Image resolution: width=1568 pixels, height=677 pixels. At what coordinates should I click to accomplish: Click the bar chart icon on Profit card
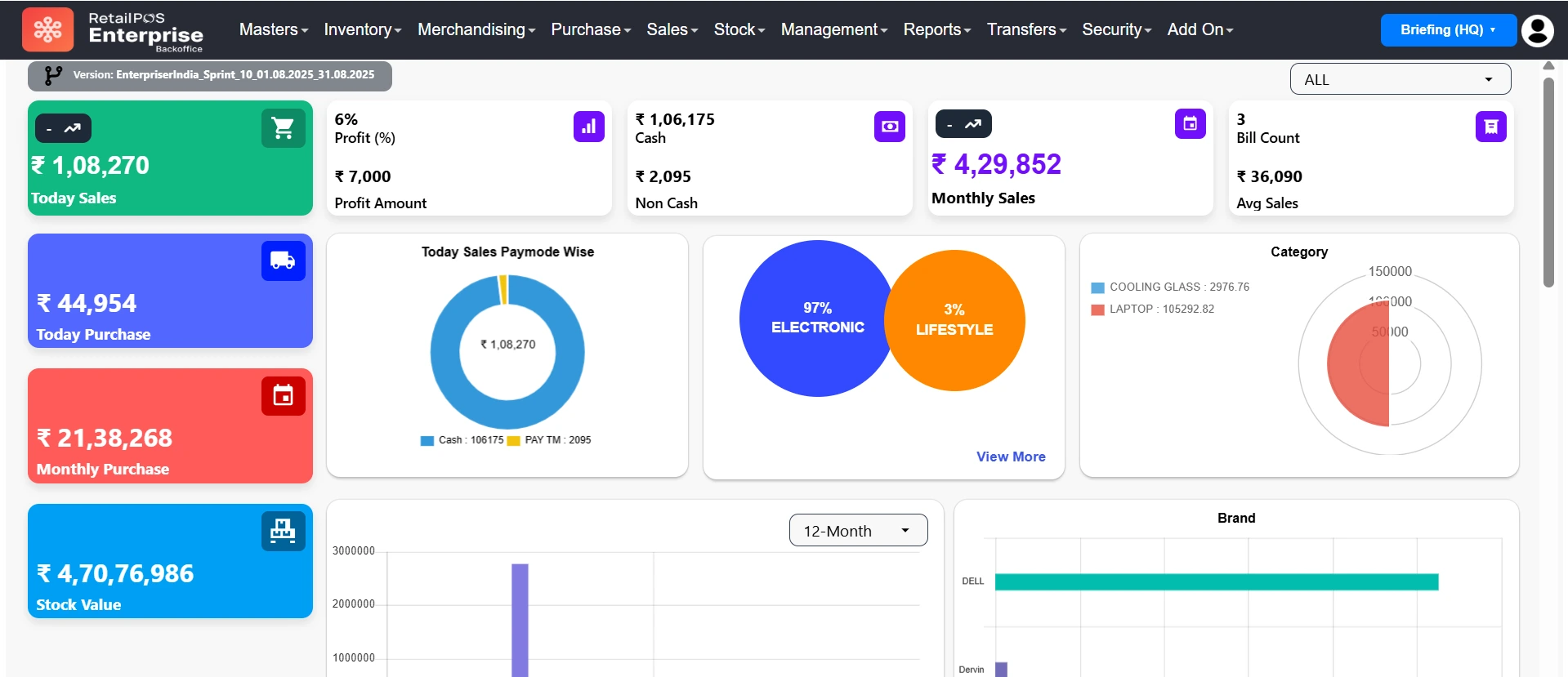(588, 127)
